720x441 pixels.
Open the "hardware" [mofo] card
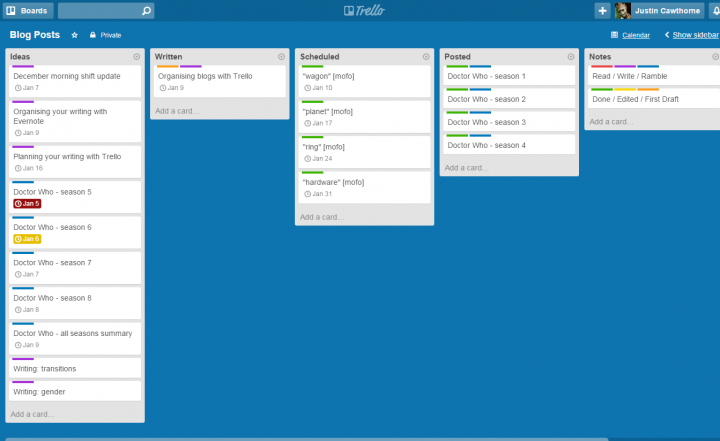[x=365, y=187]
